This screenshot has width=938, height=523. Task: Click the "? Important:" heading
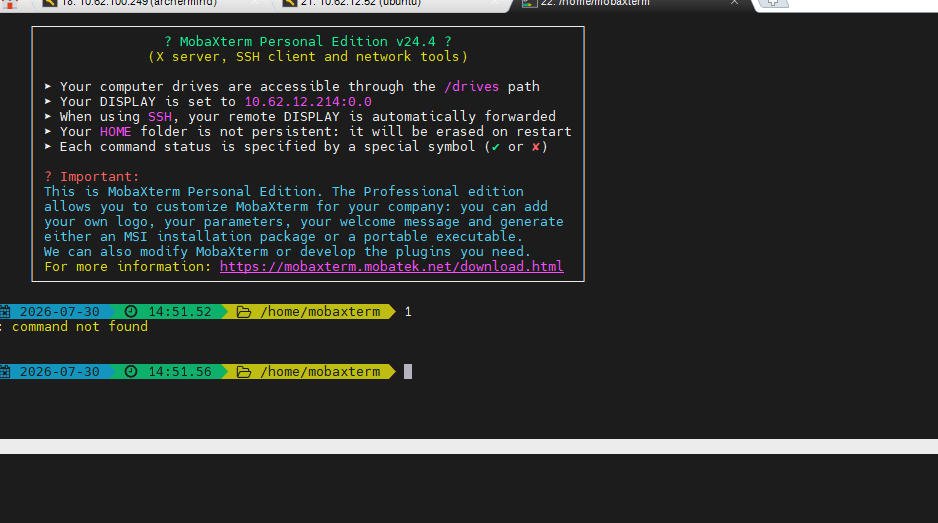(x=92, y=177)
